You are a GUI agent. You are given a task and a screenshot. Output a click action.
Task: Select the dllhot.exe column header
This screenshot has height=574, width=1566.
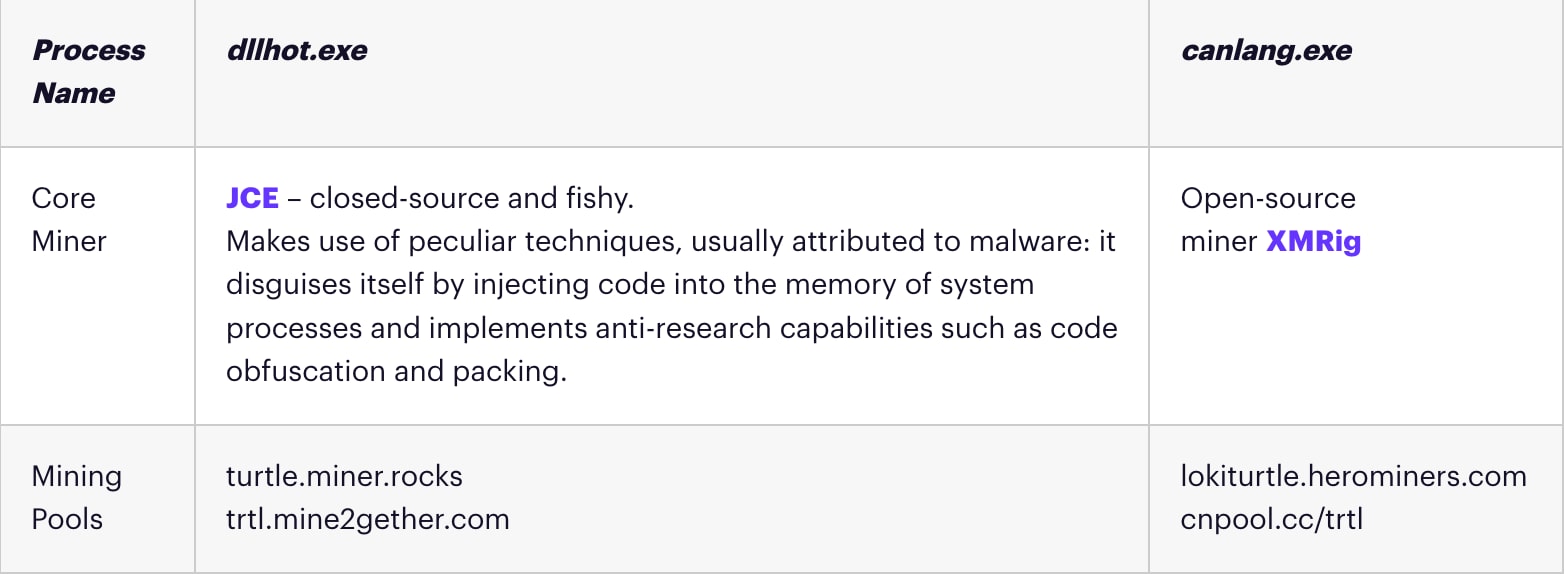[297, 50]
